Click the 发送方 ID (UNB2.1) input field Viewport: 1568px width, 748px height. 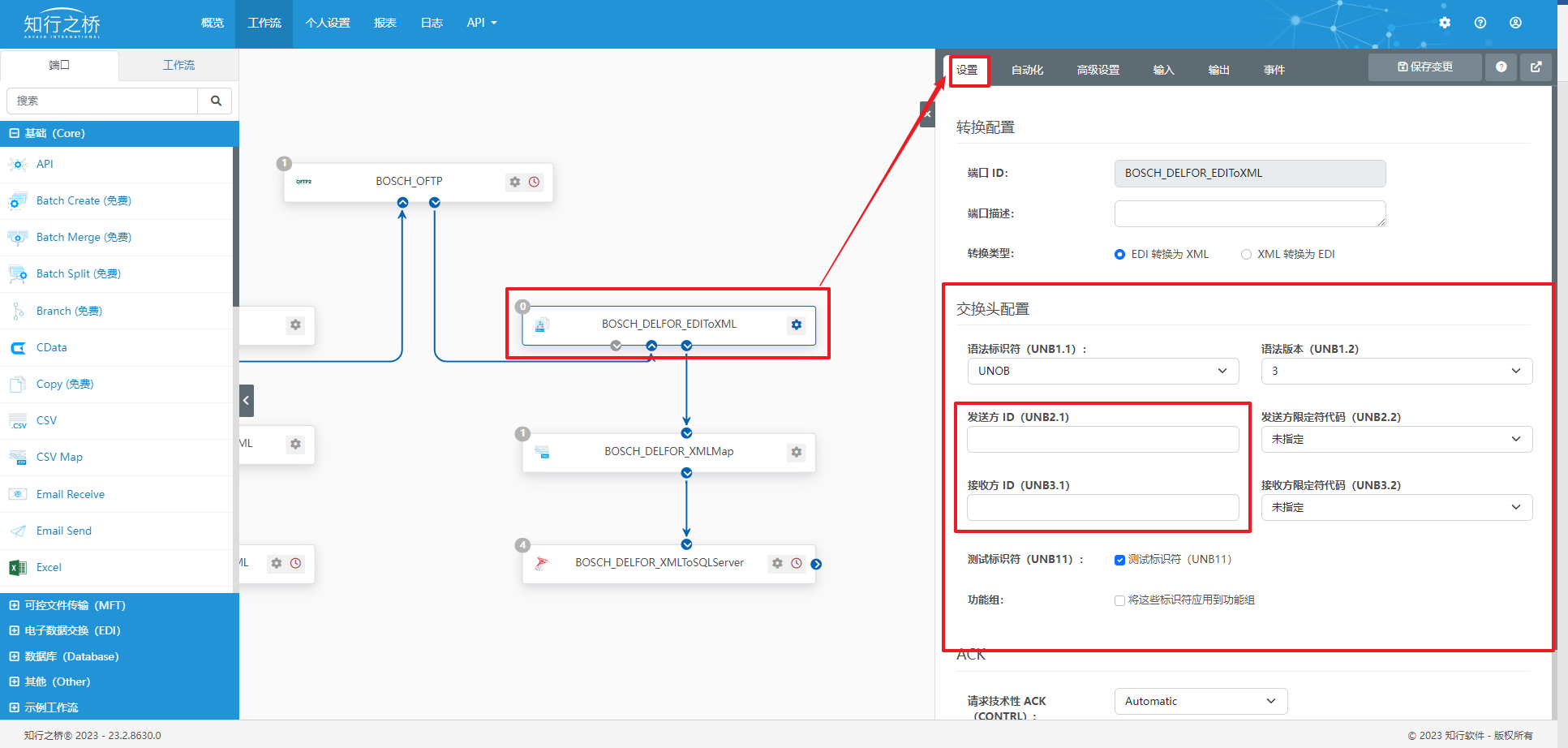pos(1102,439)
